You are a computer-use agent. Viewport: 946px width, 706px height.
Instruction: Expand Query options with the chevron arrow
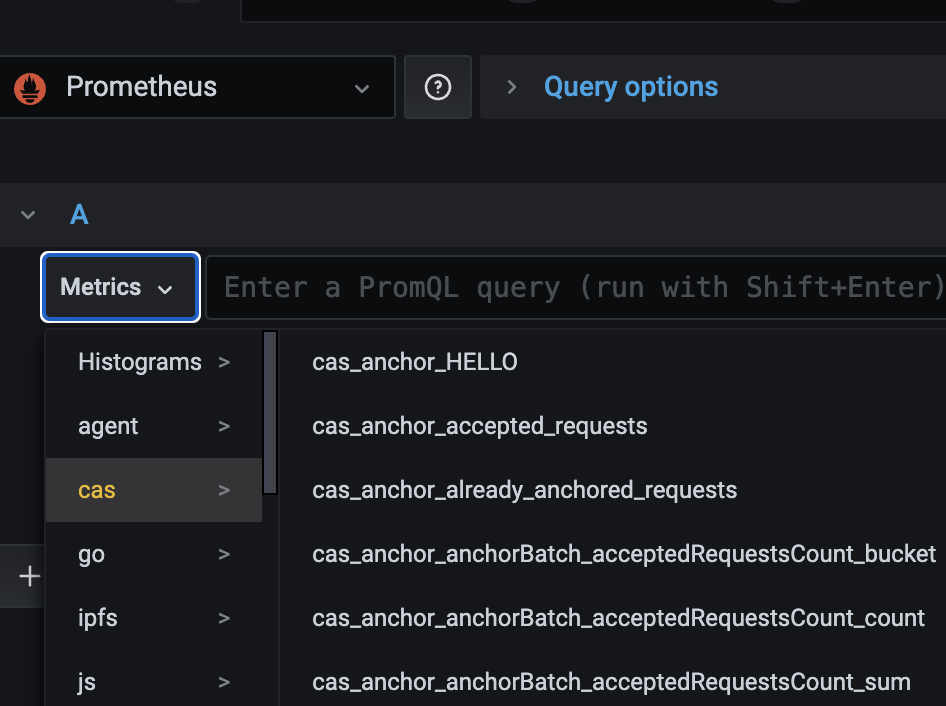pos(512,87)
